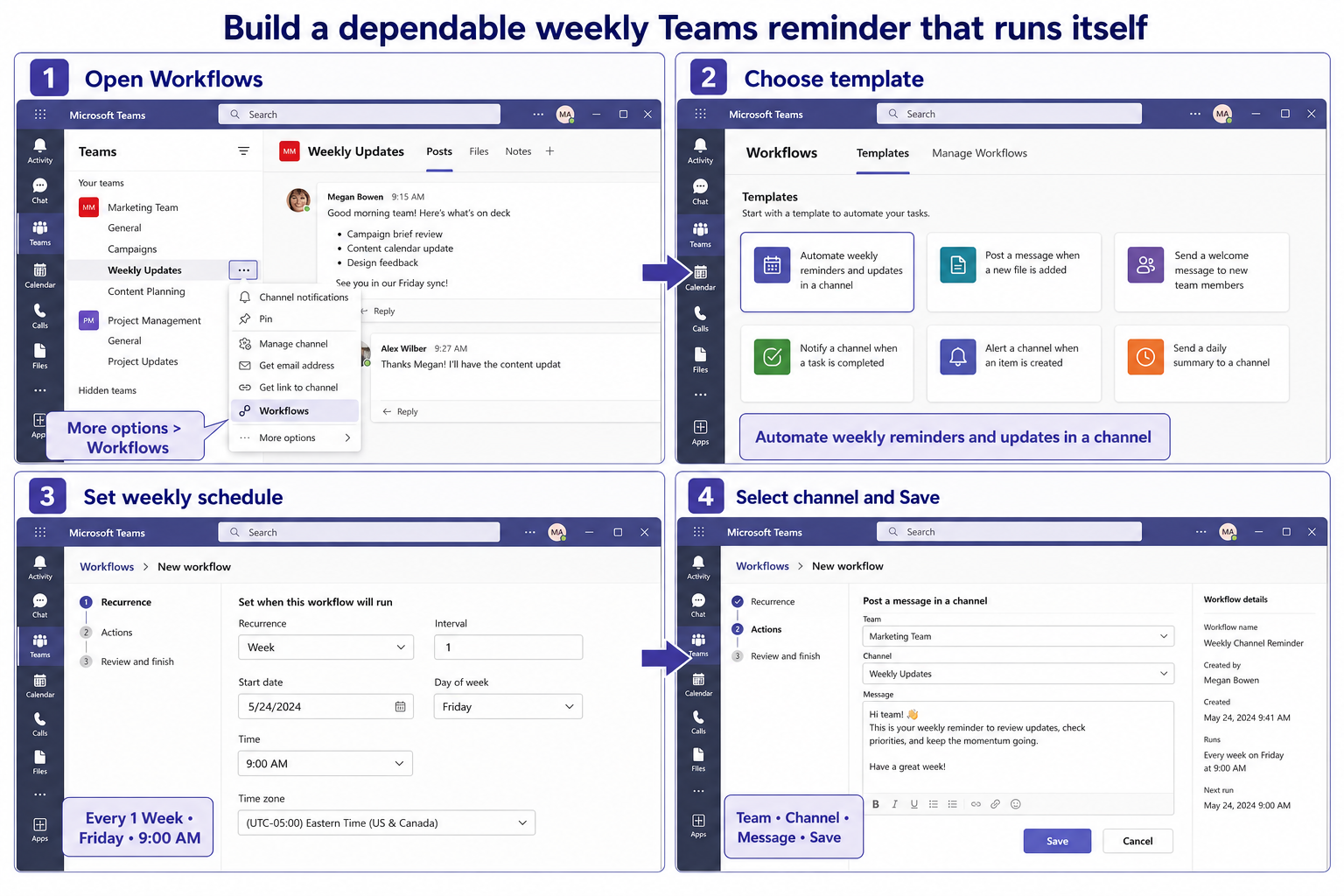Screen dimensions: 1344x896
Task: Select Workflows in the channel context menu
Action: click(x=295, y=410)
